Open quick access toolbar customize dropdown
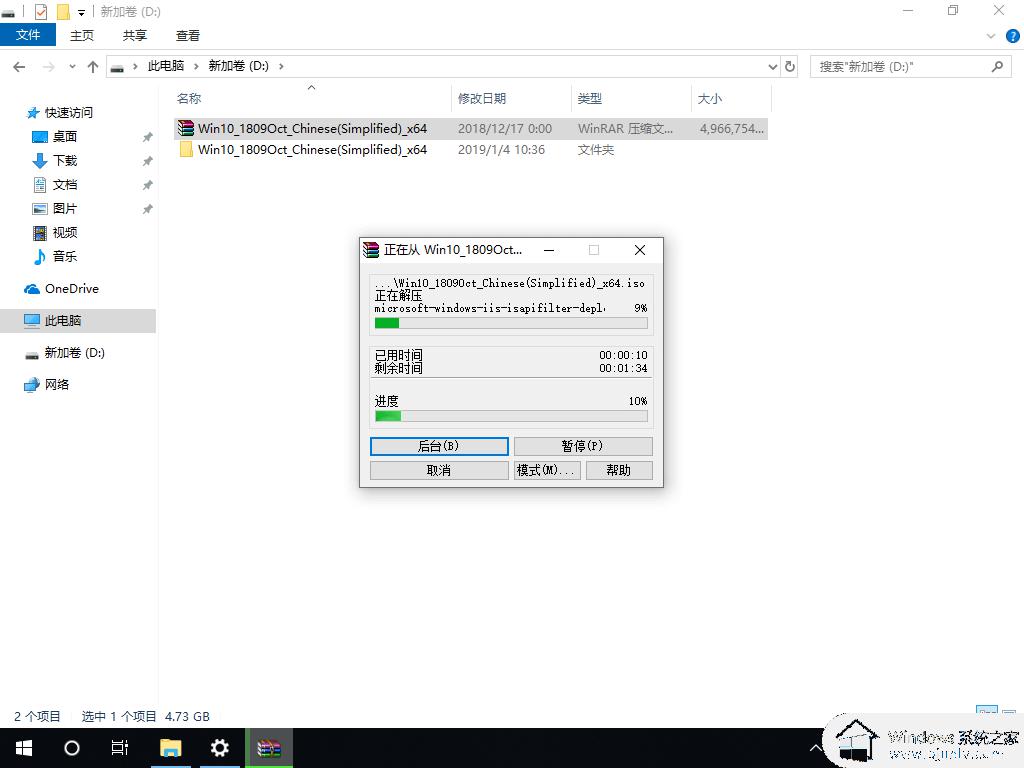This screenshot has height=768, width=1024. click(x=82, y=12)
